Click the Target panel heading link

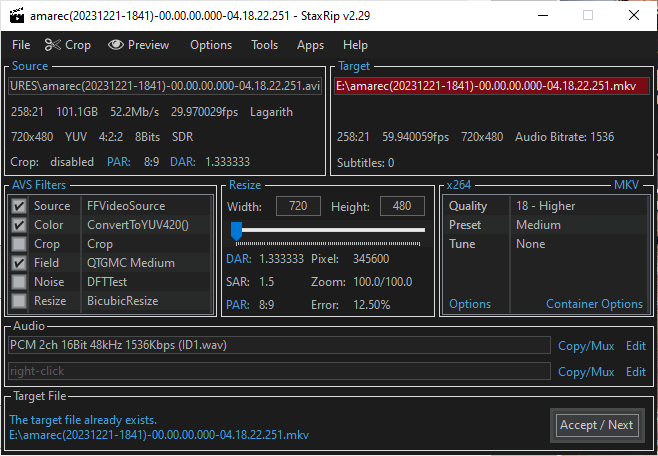click(x=354, y=66)
